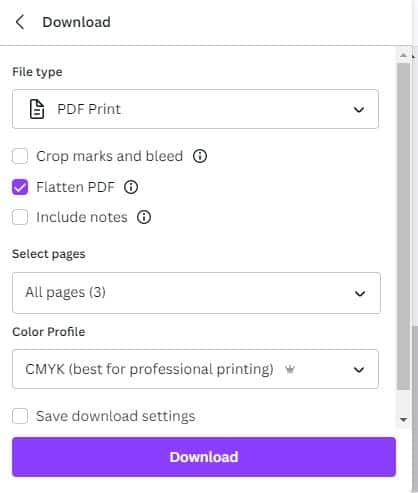Show info for Crop marks and bleed

coord(200,156)
